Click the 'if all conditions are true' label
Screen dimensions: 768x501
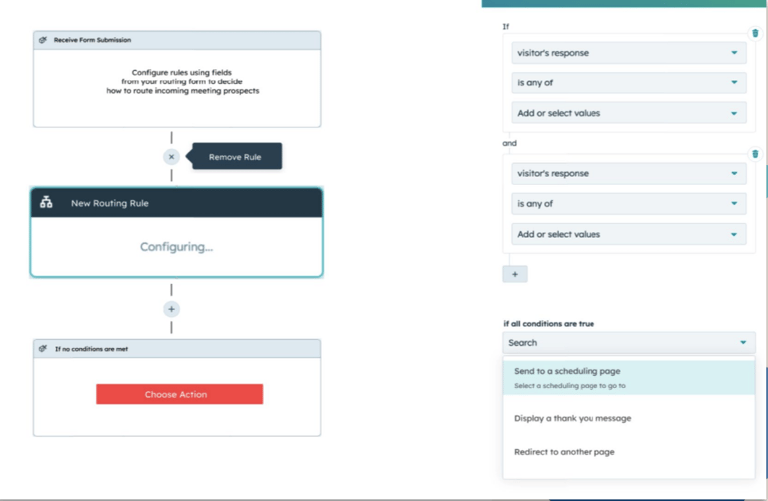click(x=549, y=324)
